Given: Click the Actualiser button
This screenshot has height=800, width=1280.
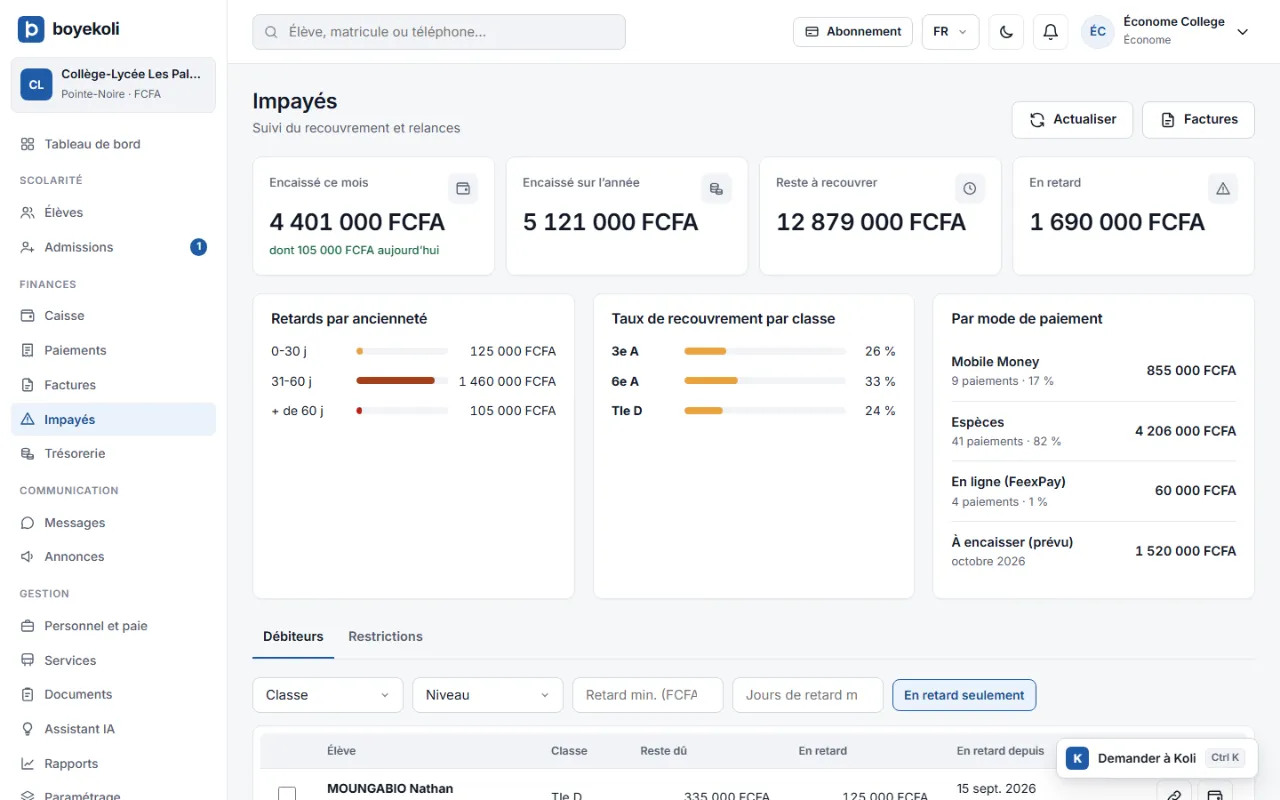Looking at the screenshot, I should tap(1072, 119).
